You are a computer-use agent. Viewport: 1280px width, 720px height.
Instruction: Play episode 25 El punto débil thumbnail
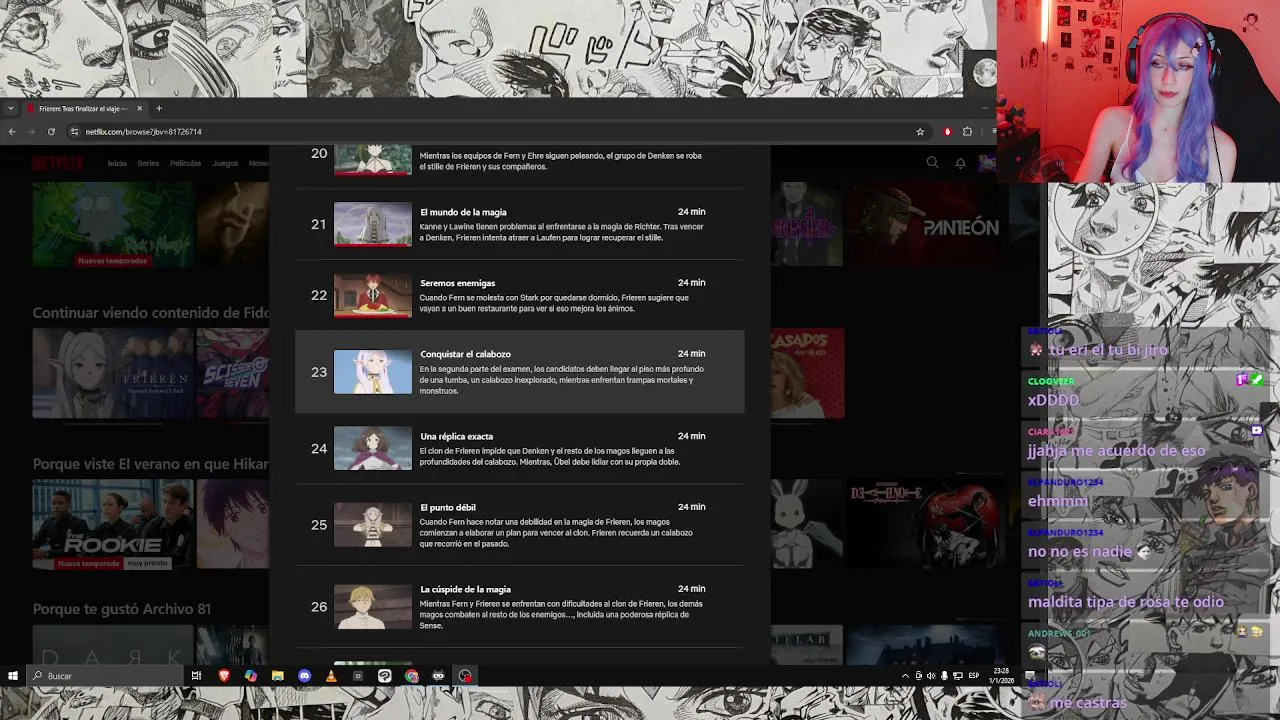coord(372,525)
